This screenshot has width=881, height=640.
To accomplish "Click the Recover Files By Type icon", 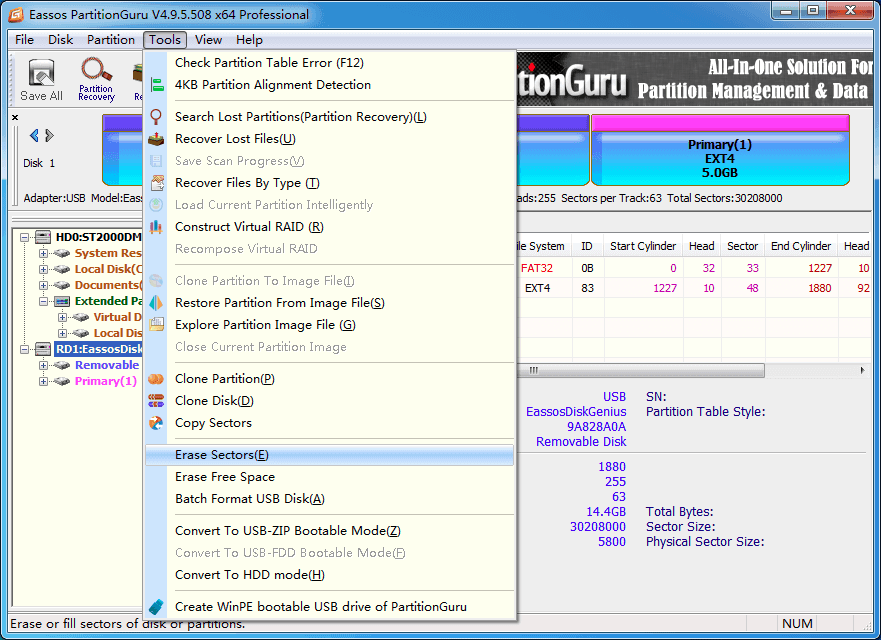I will click(x=157, y=183).
